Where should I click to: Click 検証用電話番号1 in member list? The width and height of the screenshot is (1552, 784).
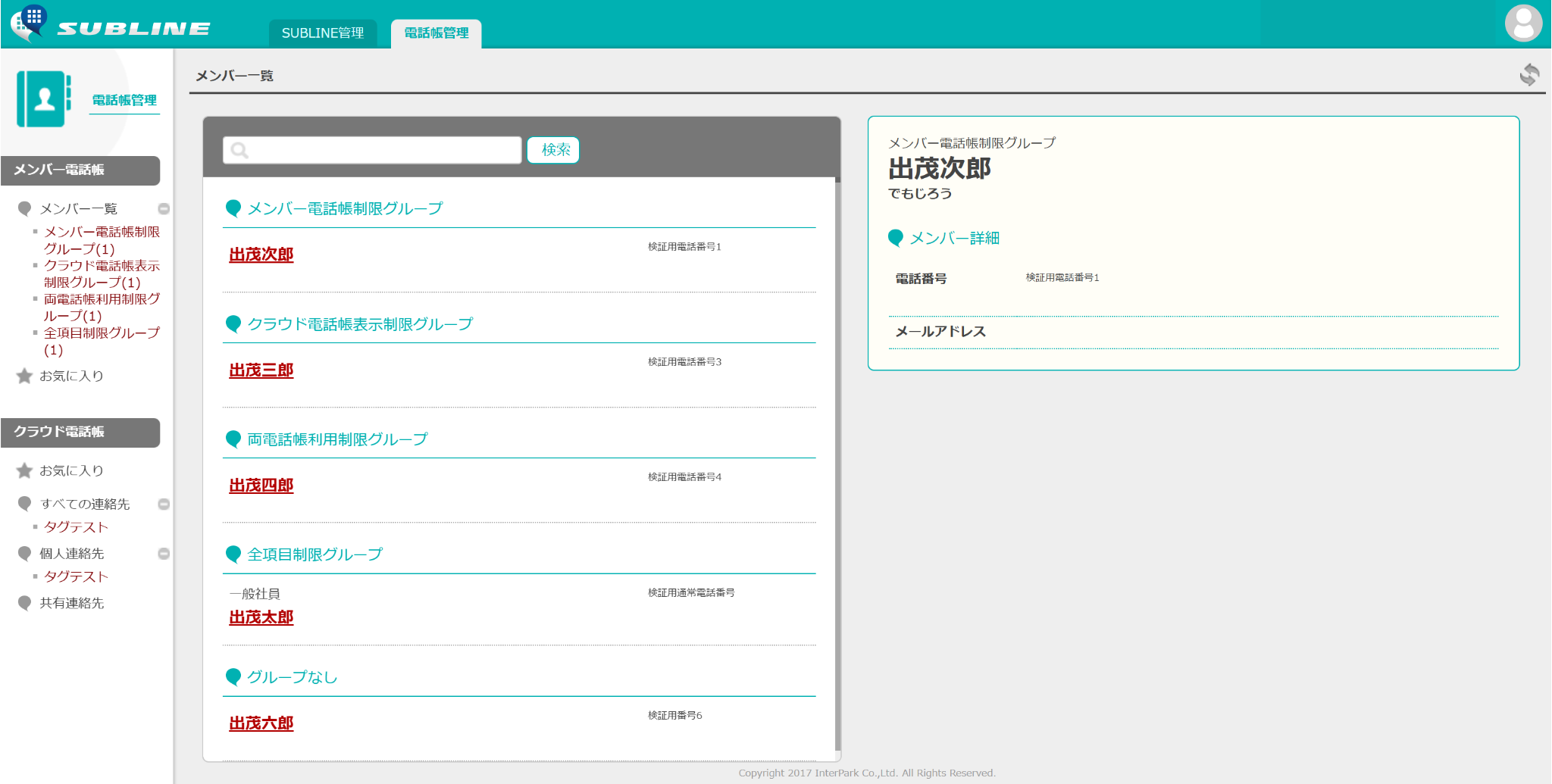tap(684, 247)
